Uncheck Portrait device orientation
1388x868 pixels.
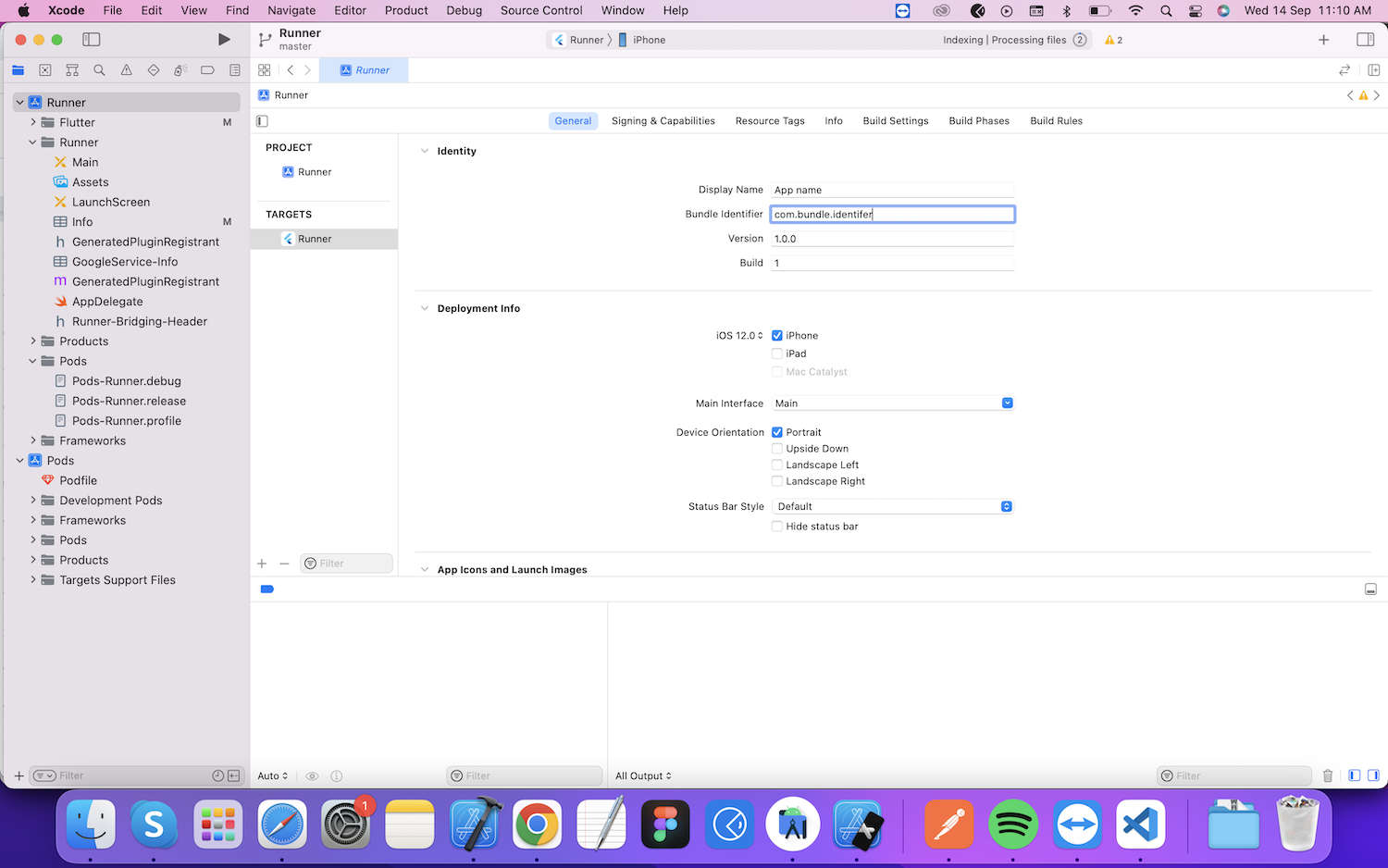pyautogui.click(x=777, y=432)
